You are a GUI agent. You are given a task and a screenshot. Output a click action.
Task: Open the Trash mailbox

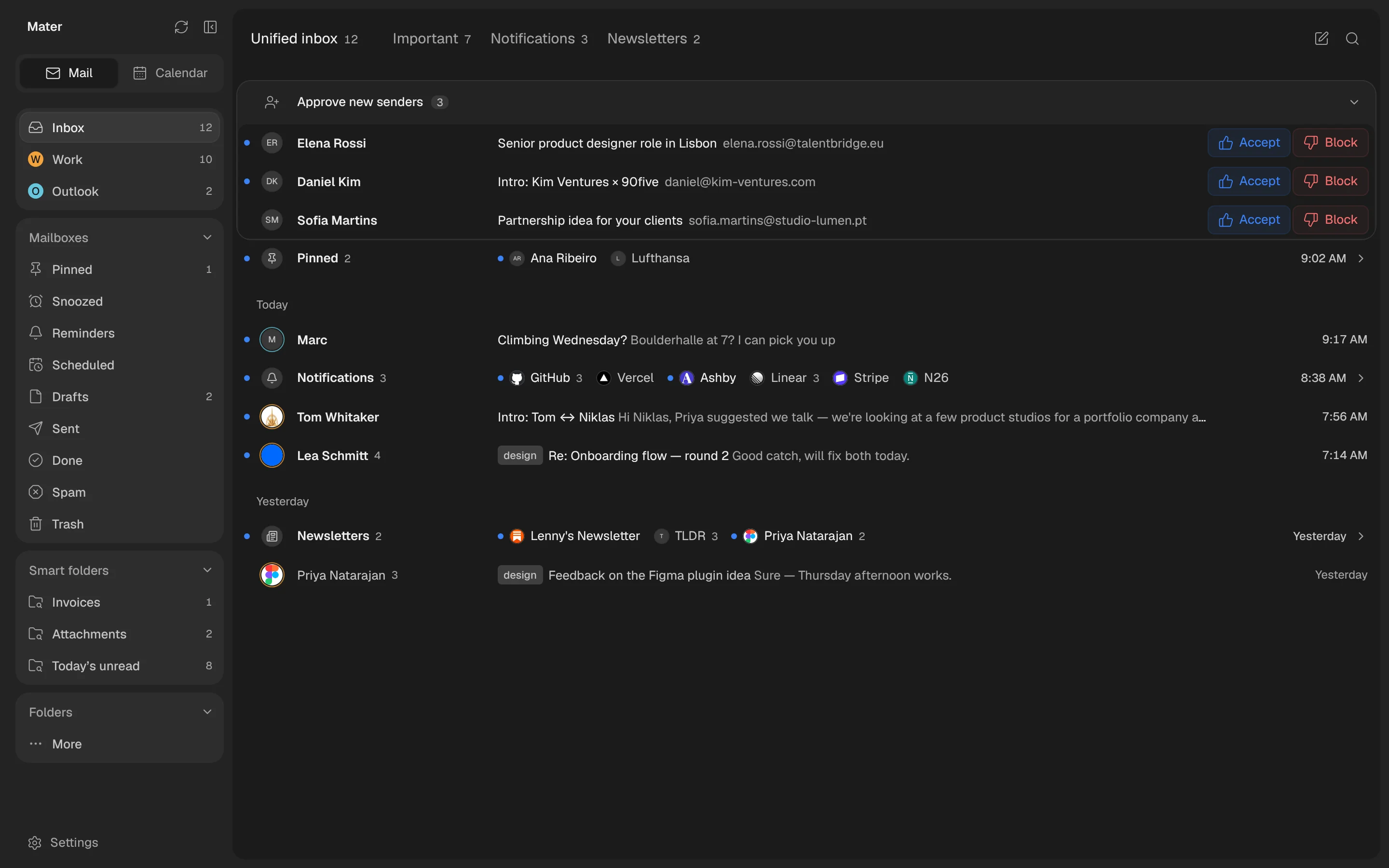[x=120, y=524]
